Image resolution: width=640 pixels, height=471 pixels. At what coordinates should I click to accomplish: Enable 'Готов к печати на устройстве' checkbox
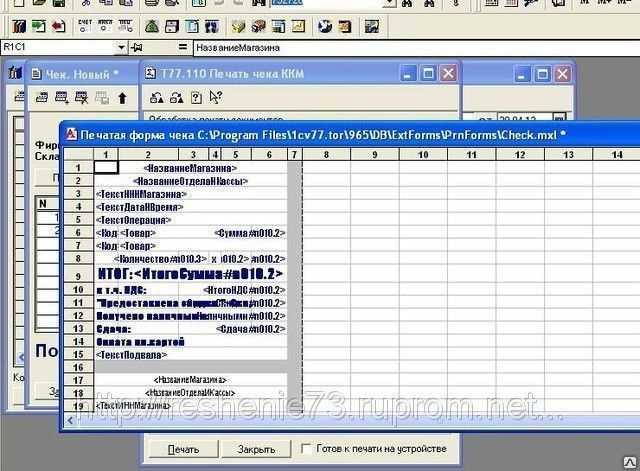point(308,449)
